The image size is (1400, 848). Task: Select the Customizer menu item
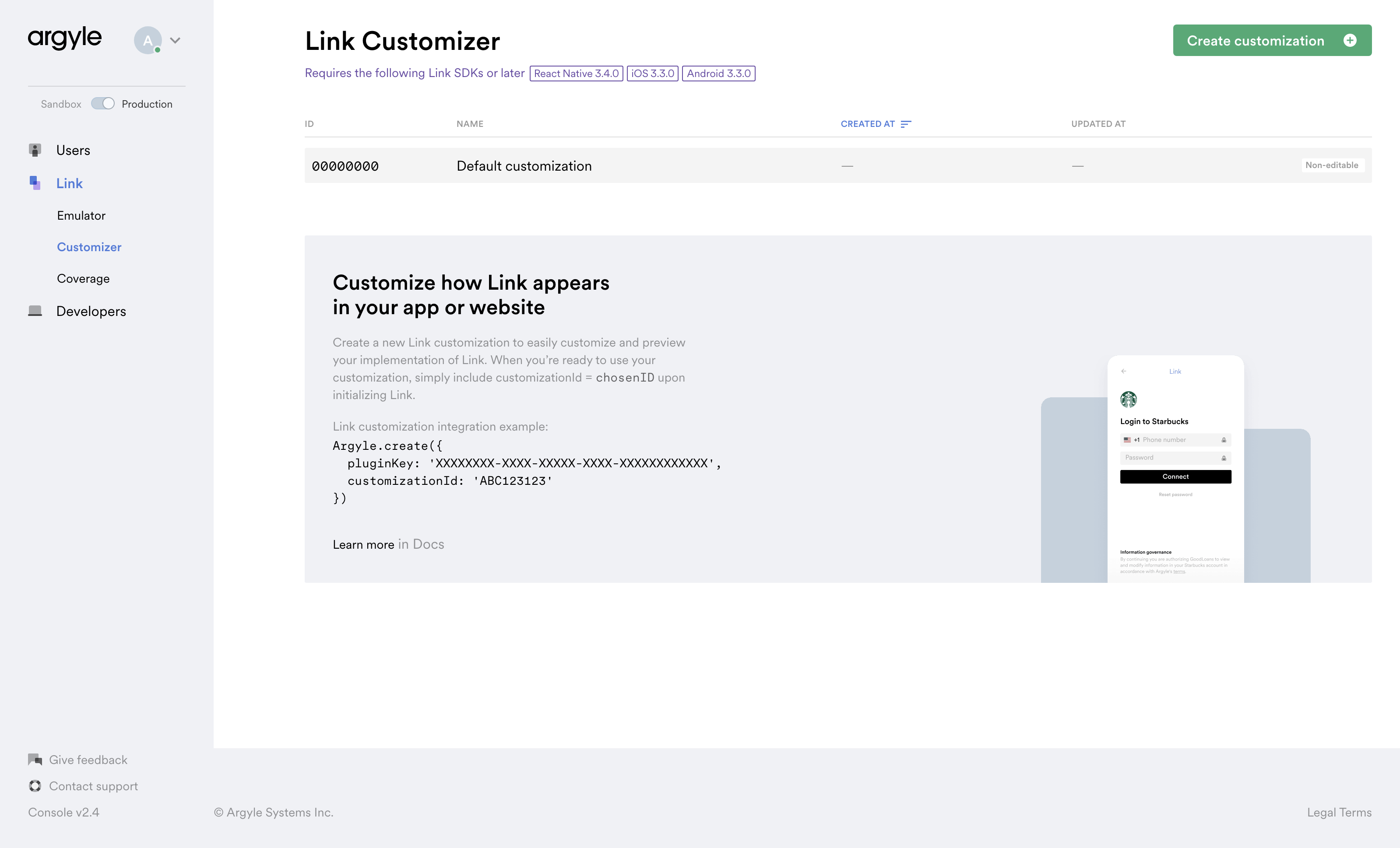coord(89,247)
